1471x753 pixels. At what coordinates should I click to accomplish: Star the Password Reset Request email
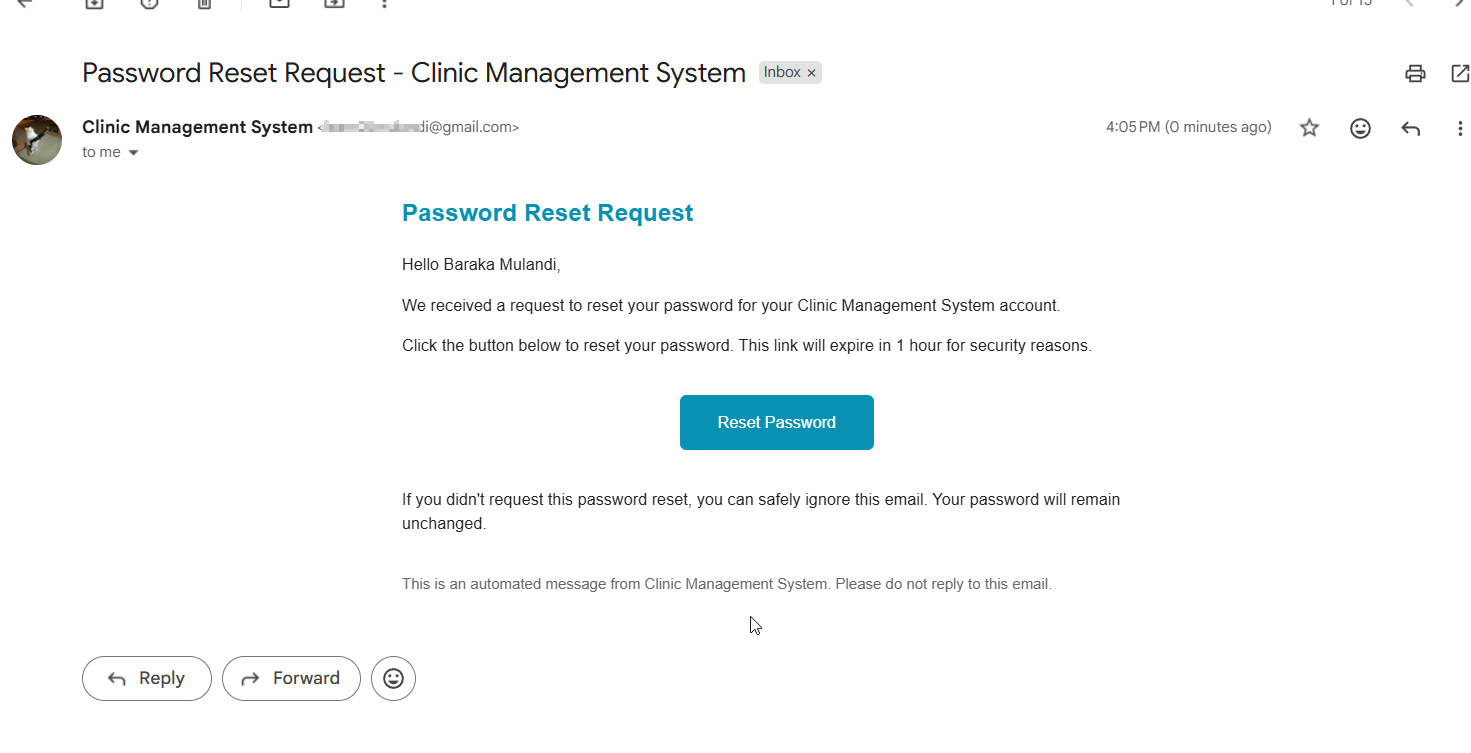(x=1309, y=128)
